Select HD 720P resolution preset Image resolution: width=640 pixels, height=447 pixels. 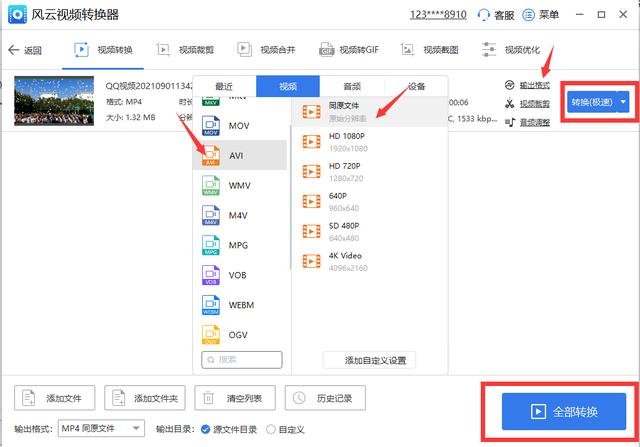(370, 171)
